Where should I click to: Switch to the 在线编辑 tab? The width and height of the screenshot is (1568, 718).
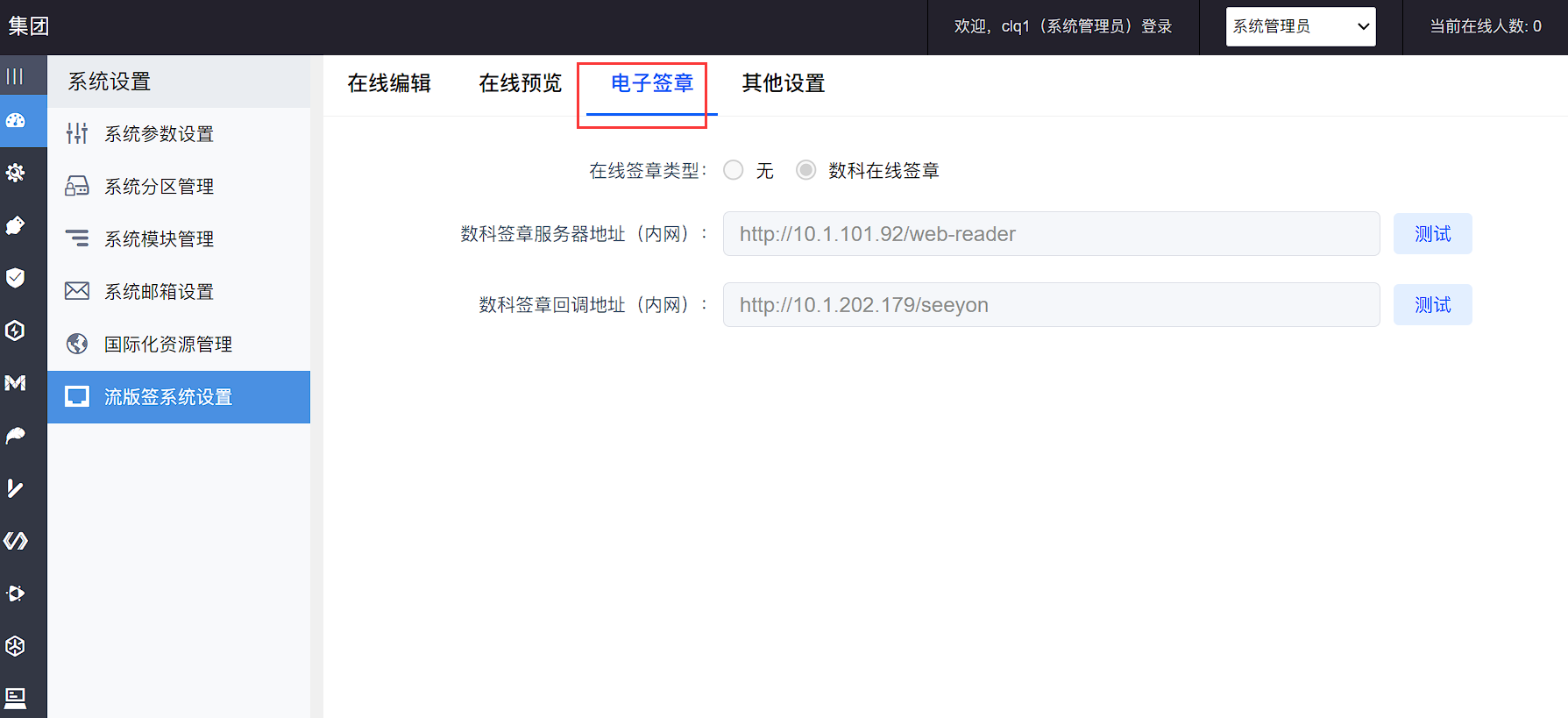point(389,83)
